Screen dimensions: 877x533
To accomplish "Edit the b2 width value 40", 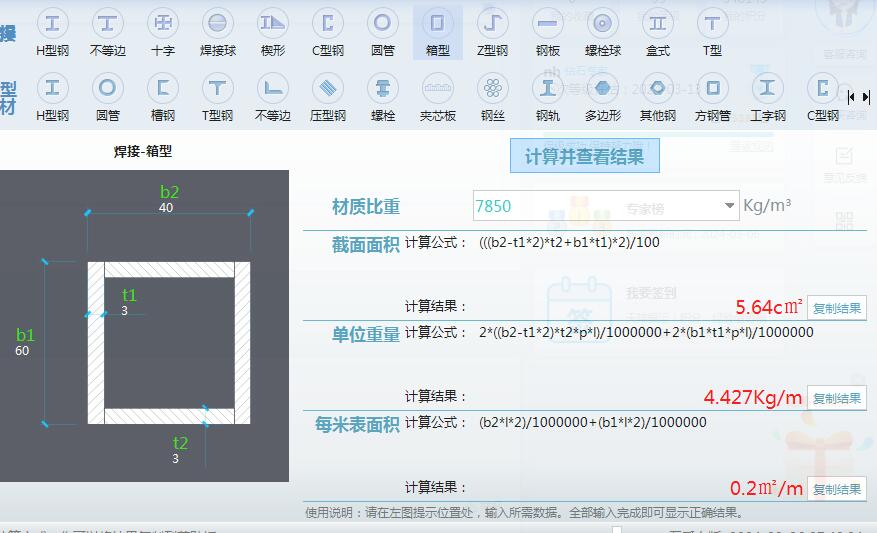I will 166,207.
